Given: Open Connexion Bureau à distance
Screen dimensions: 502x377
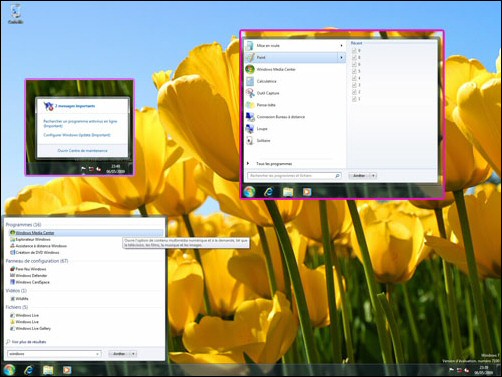Looking at the screenshot, I should click(x=295, y=117).
